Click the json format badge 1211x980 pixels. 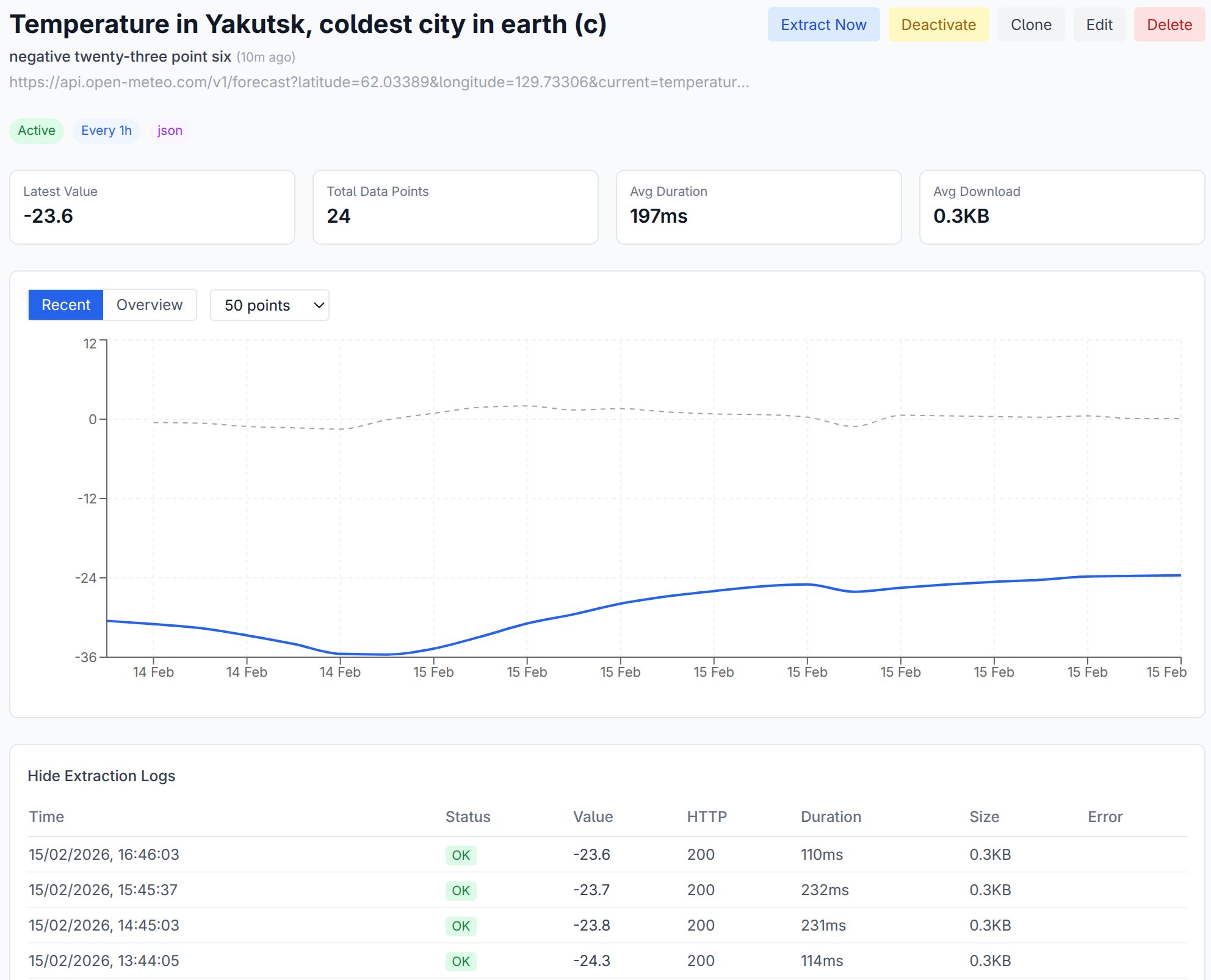click(x=170, y=131)
